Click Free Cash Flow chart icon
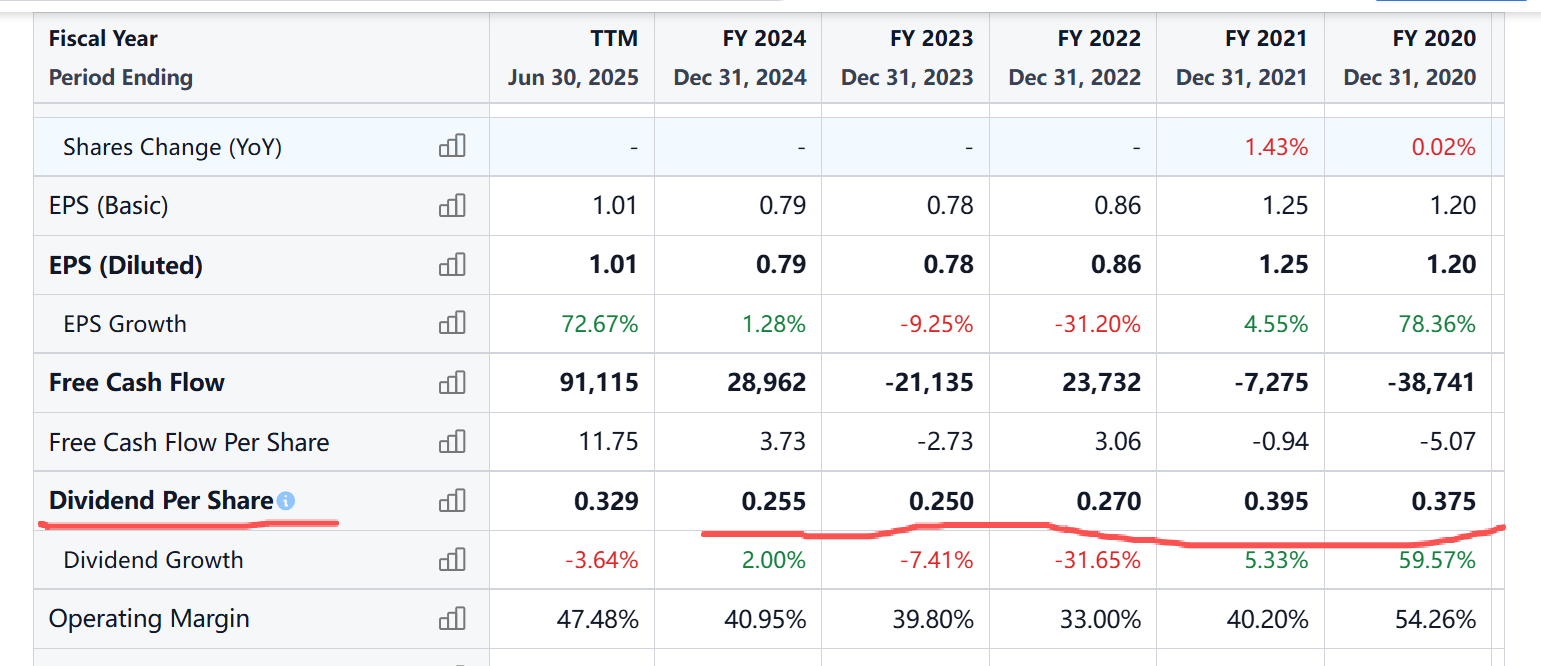 click(452, 382)
